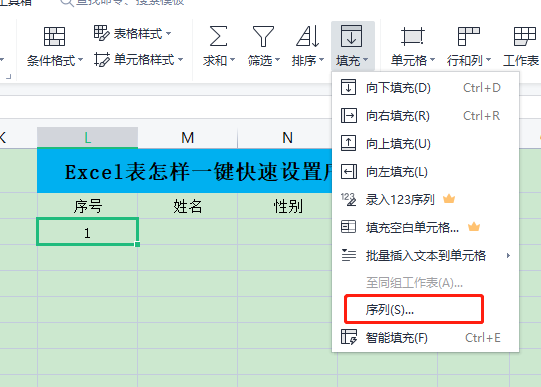Click the Cell Style (单元格样式) icon

pyautogui.click(x=101, y=59)
